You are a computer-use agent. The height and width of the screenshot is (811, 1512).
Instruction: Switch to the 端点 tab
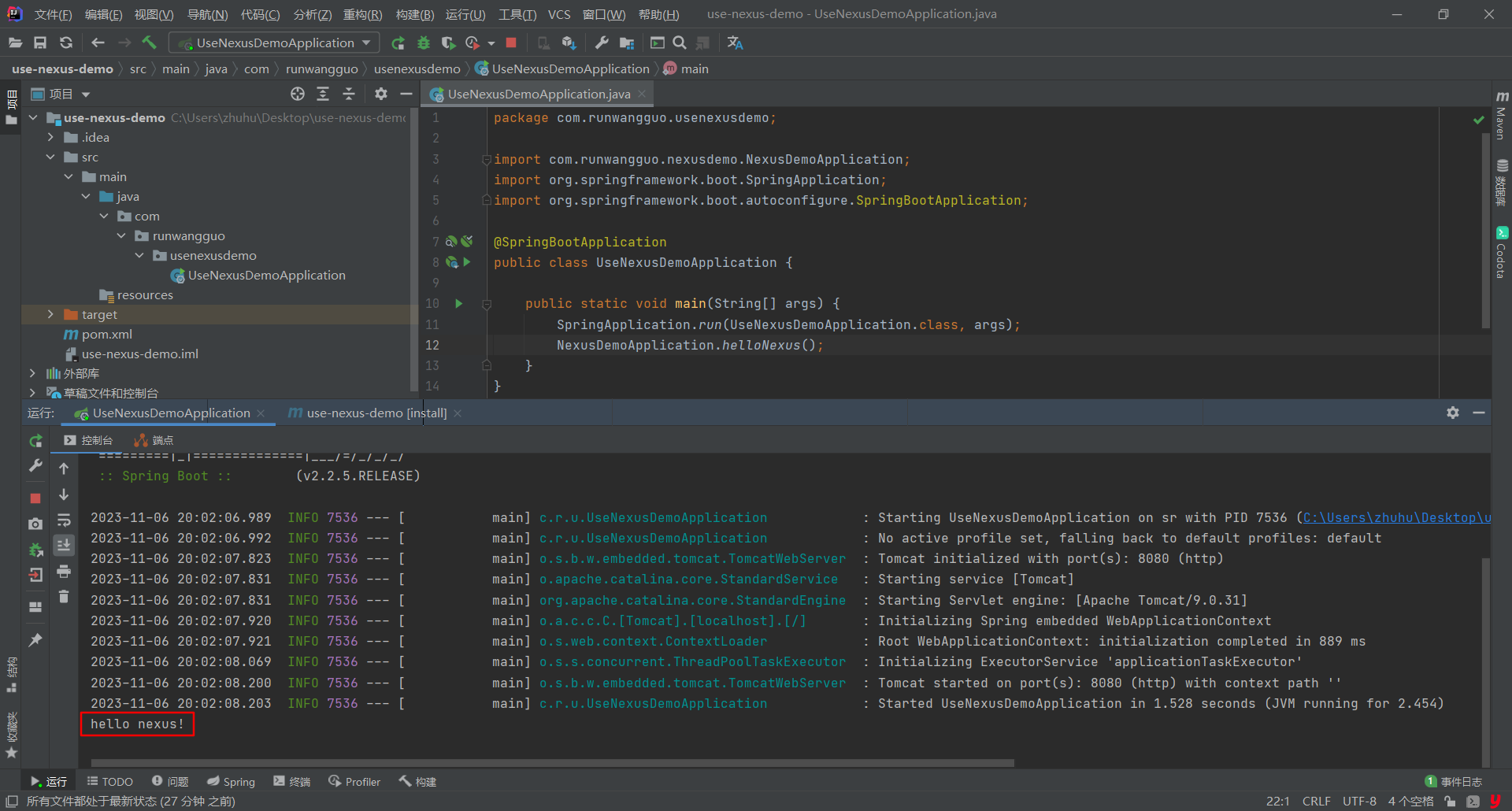[x=154, y=440]
